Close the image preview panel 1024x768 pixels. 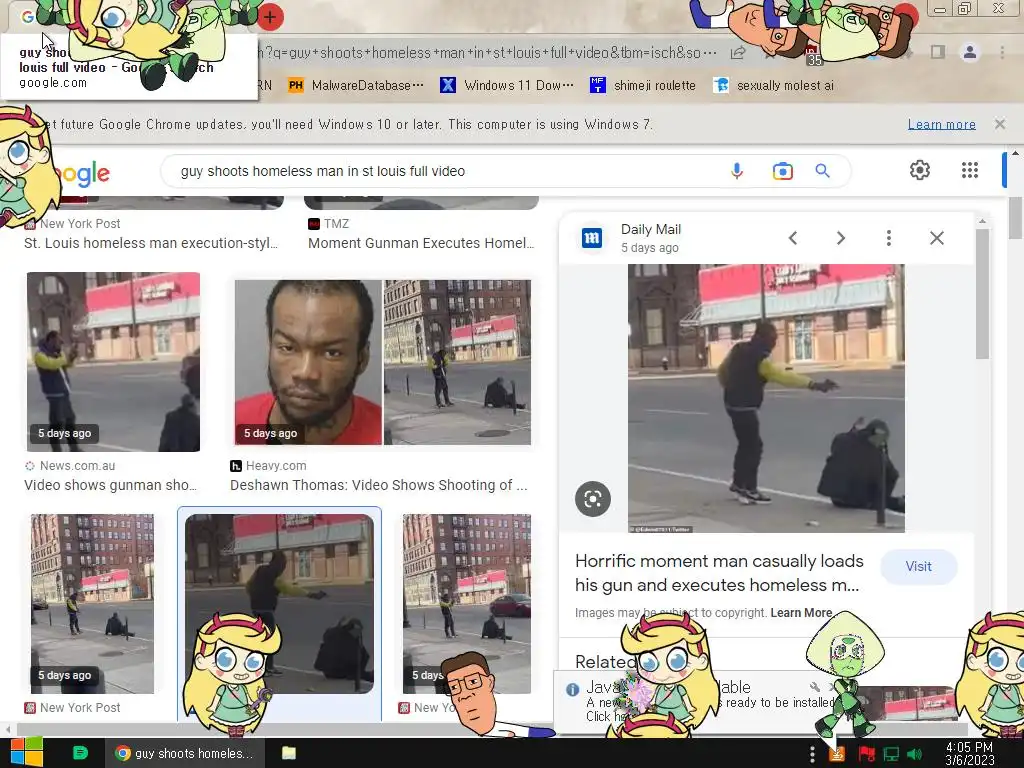pyautogui.click(x=937, y=238)
